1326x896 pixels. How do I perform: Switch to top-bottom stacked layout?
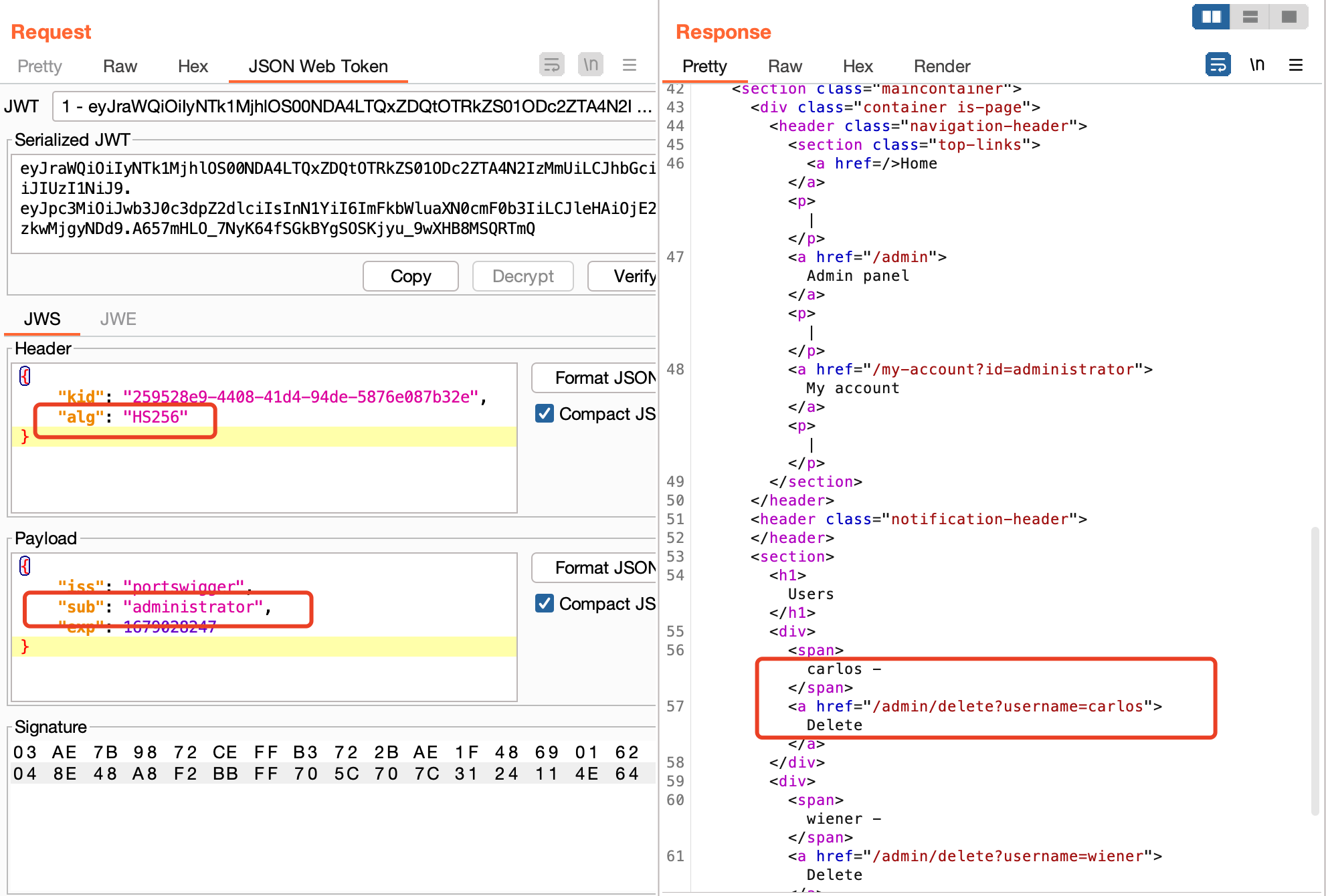coord(1250,17)
